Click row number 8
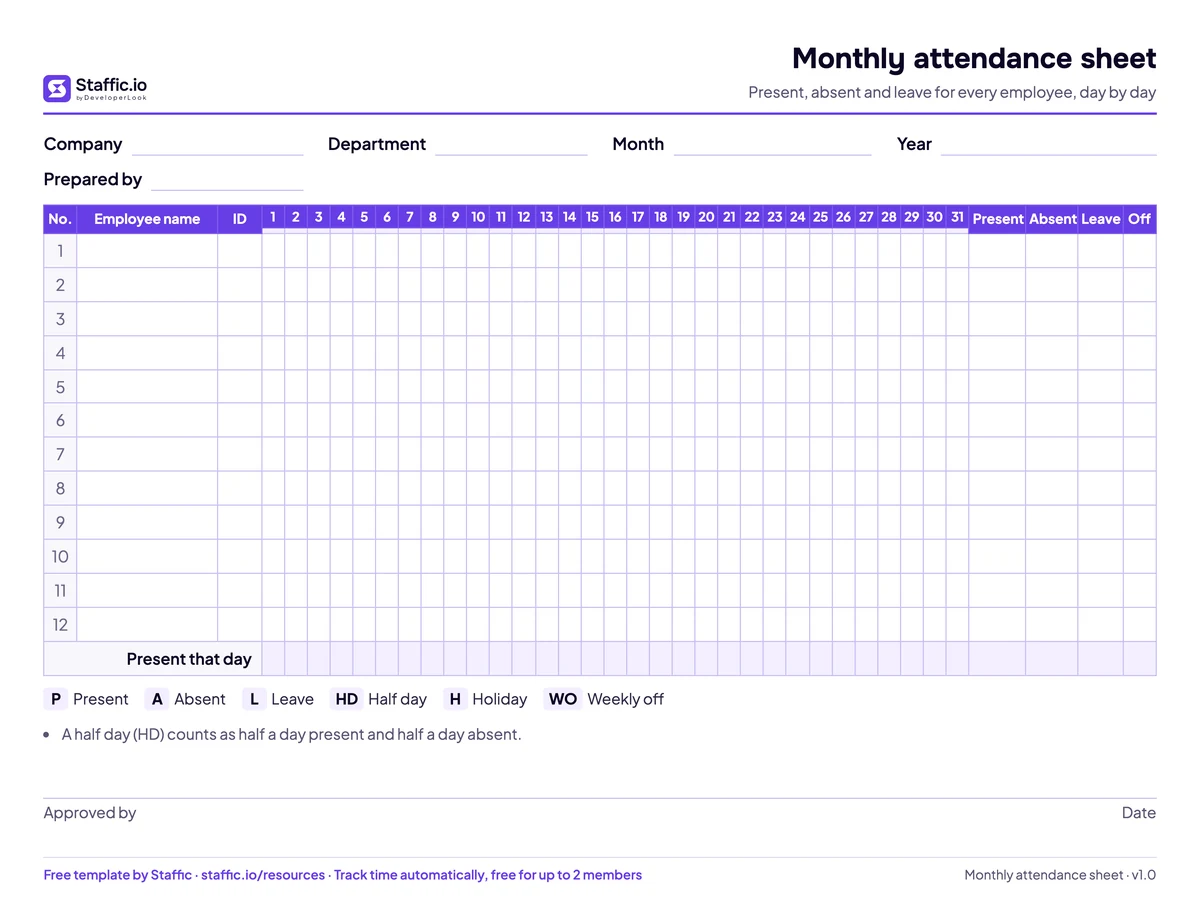Screen dimensions: 1200x900 coord(60,489)
